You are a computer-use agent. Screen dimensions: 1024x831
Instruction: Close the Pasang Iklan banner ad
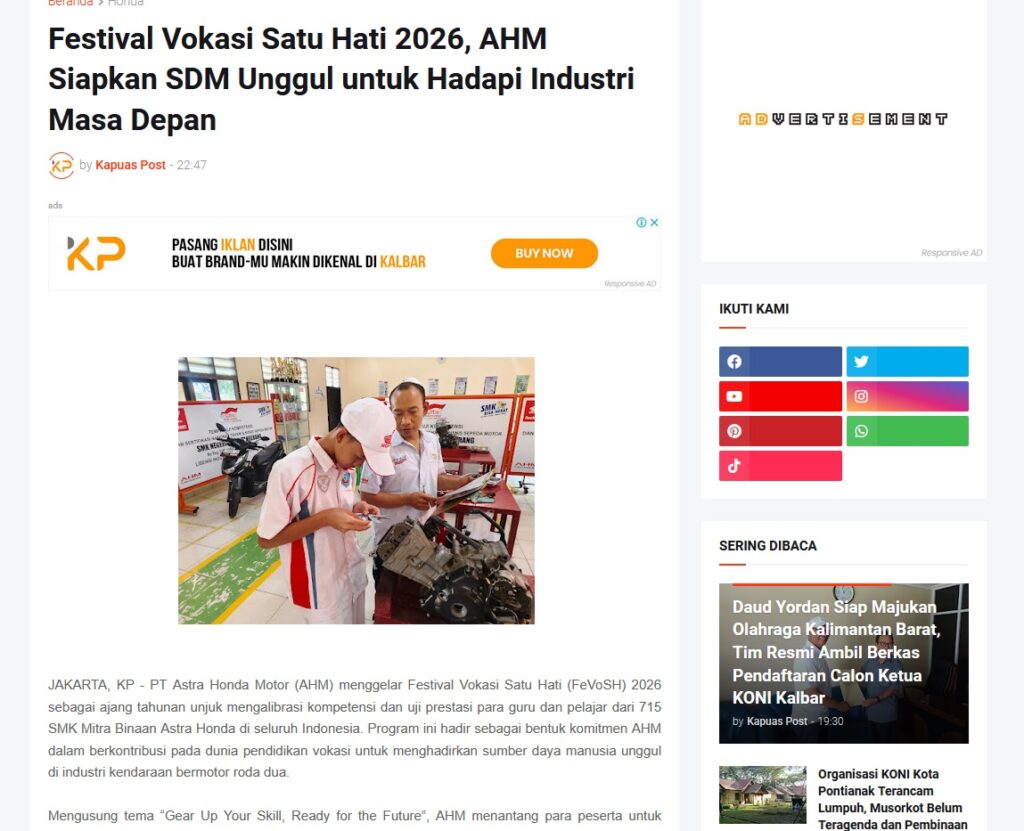pyautogui.click(x=654, y=223)
